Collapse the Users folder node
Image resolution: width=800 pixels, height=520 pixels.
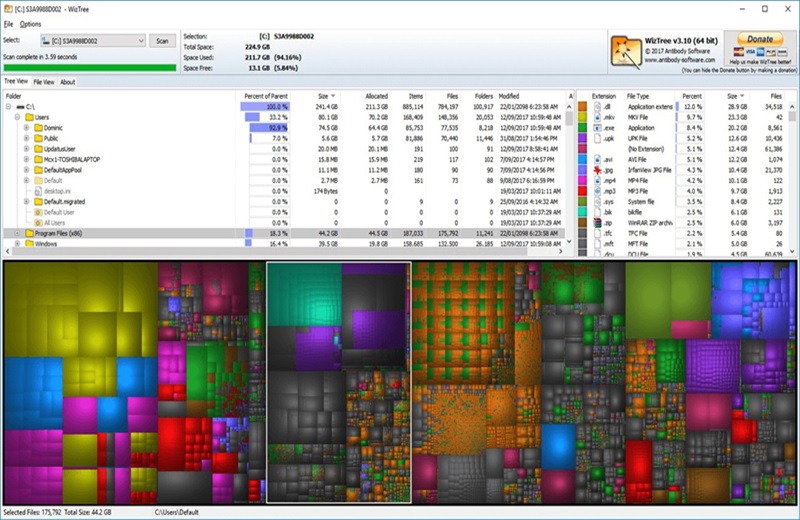[x=17, y=117]
